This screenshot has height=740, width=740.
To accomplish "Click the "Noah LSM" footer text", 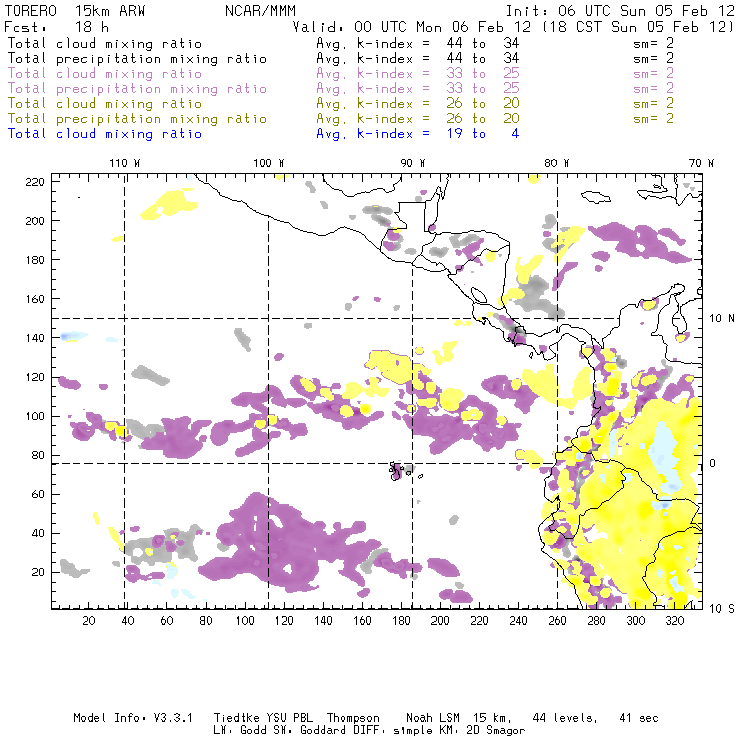I will pyautogui.click(x=433, y=718).
